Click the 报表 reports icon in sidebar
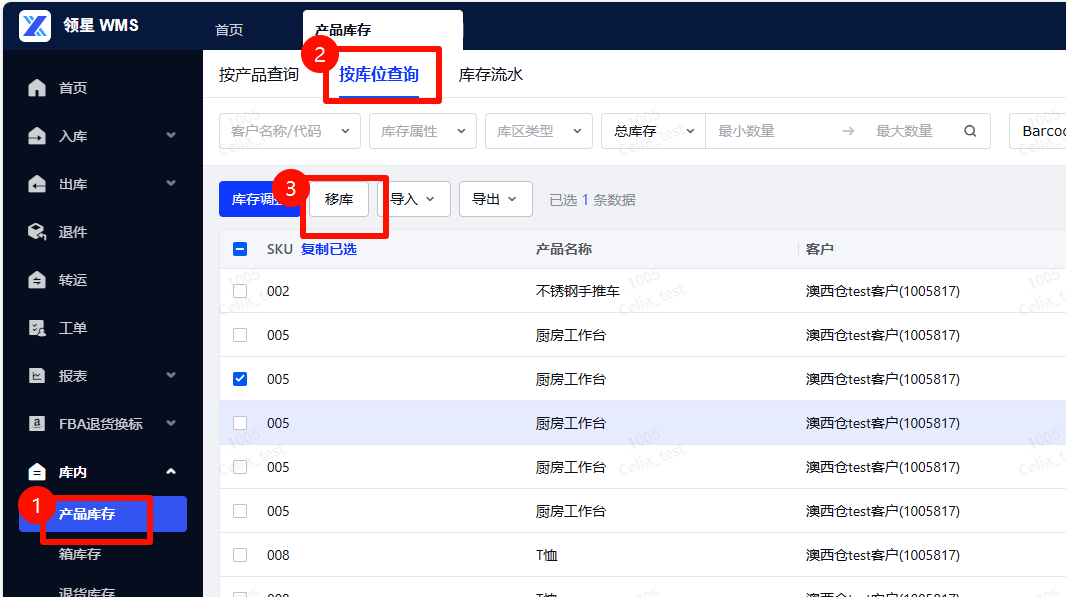 coord(37,376)
